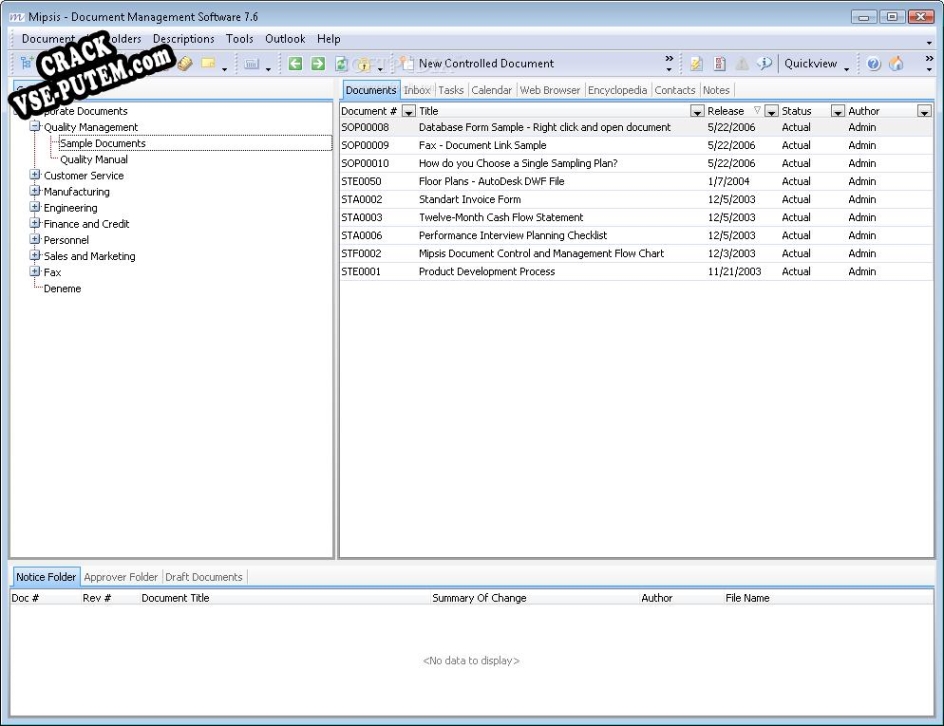Screen dimensions: 944x726
Task: Switch to the Calendar tab
Action: (491, 90)
